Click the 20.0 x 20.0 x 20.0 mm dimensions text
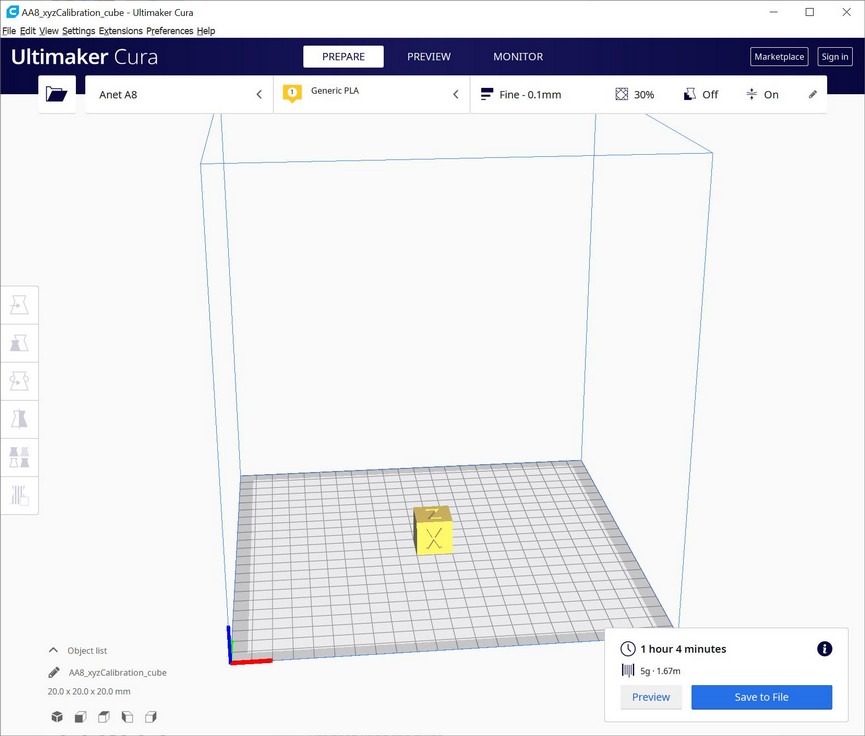Screen dimensions: 865x736 pyautogui.click(x=89, y=691)
